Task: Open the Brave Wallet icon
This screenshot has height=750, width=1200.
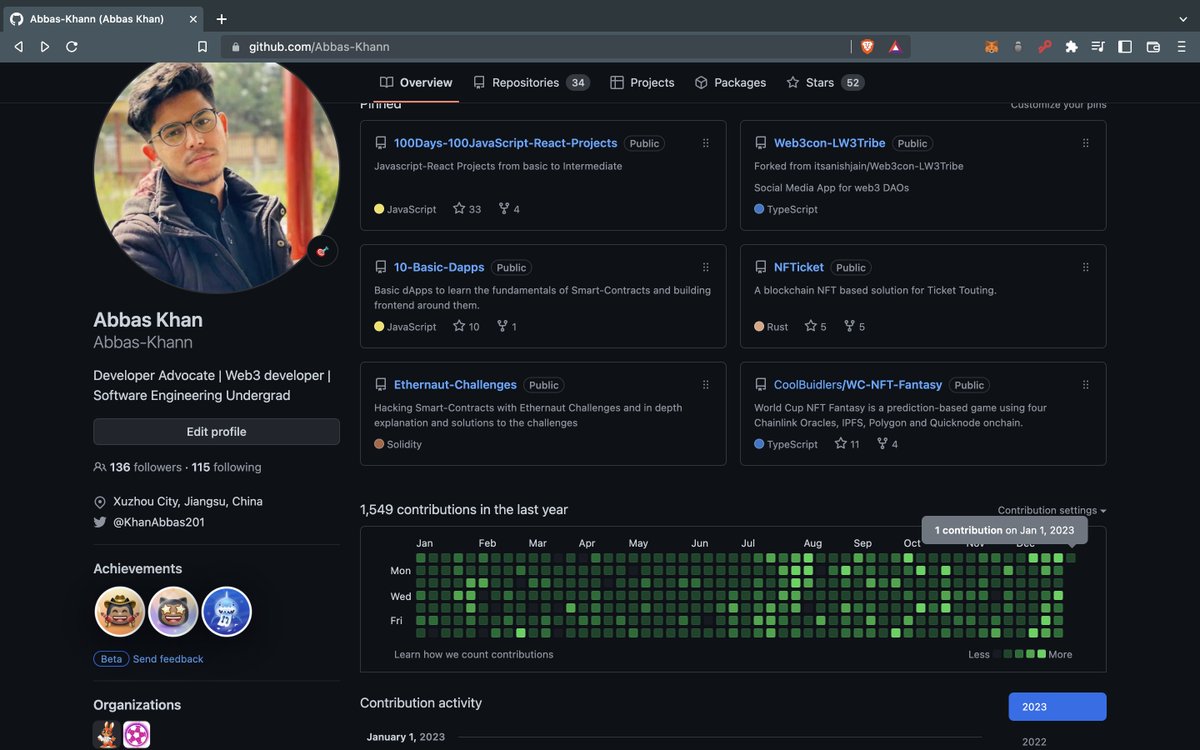Action: coord(1153,46)
